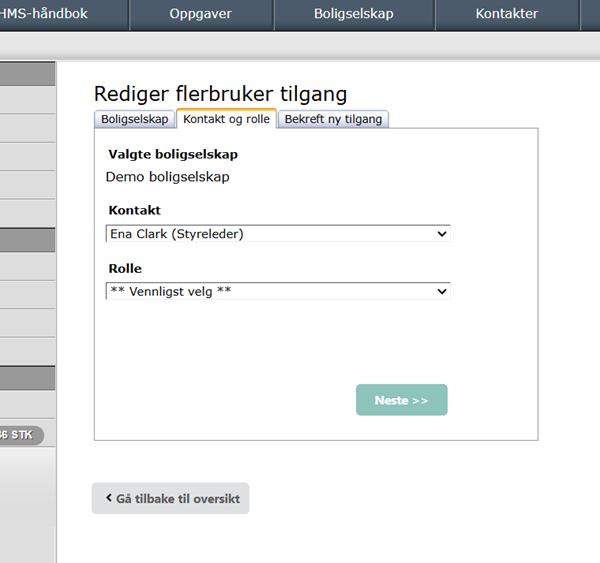
Task: Click Gå tilbake til oversikt button
Action: tap(171, 499)
